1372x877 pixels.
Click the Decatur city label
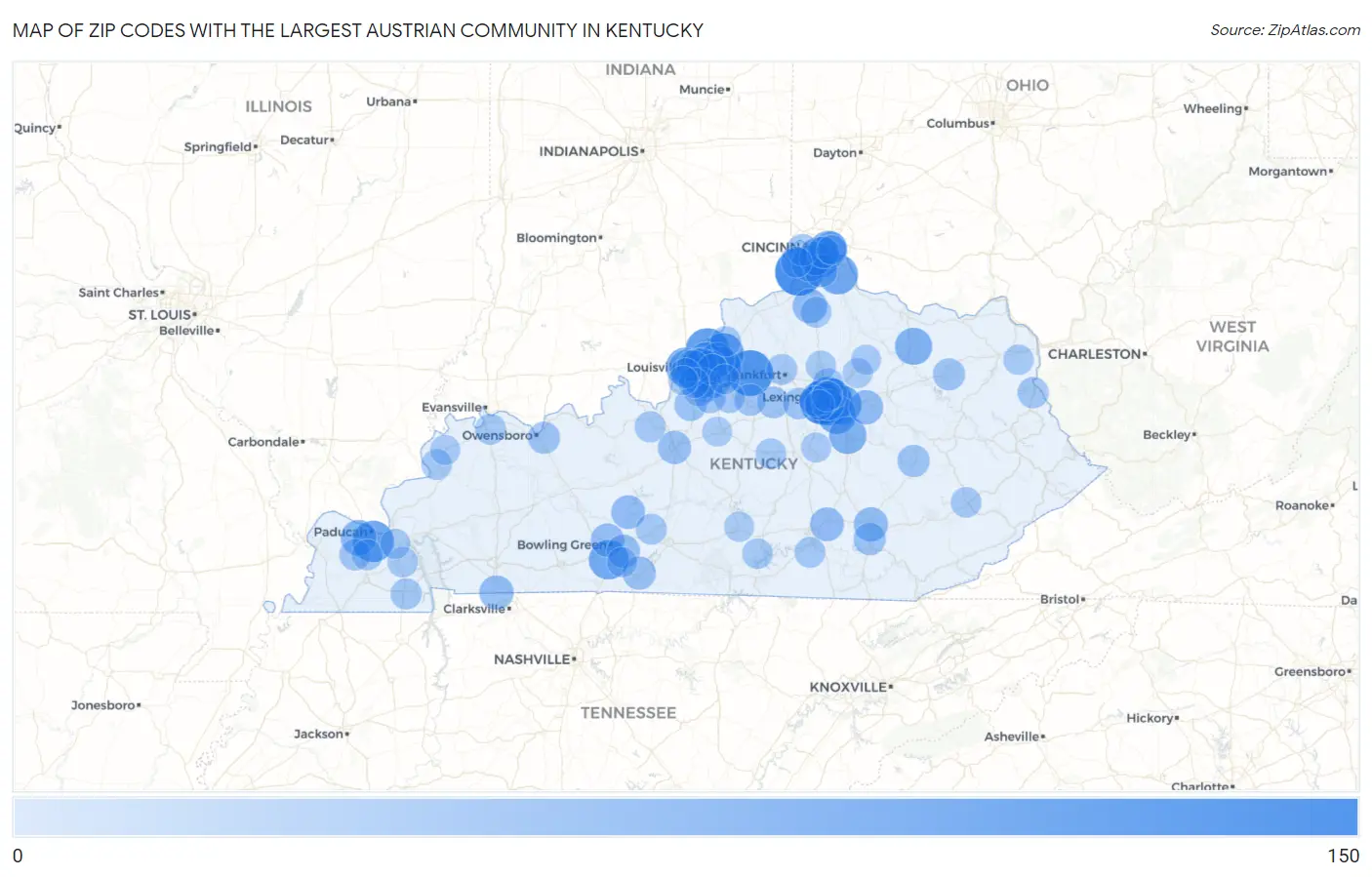(304, 140)
